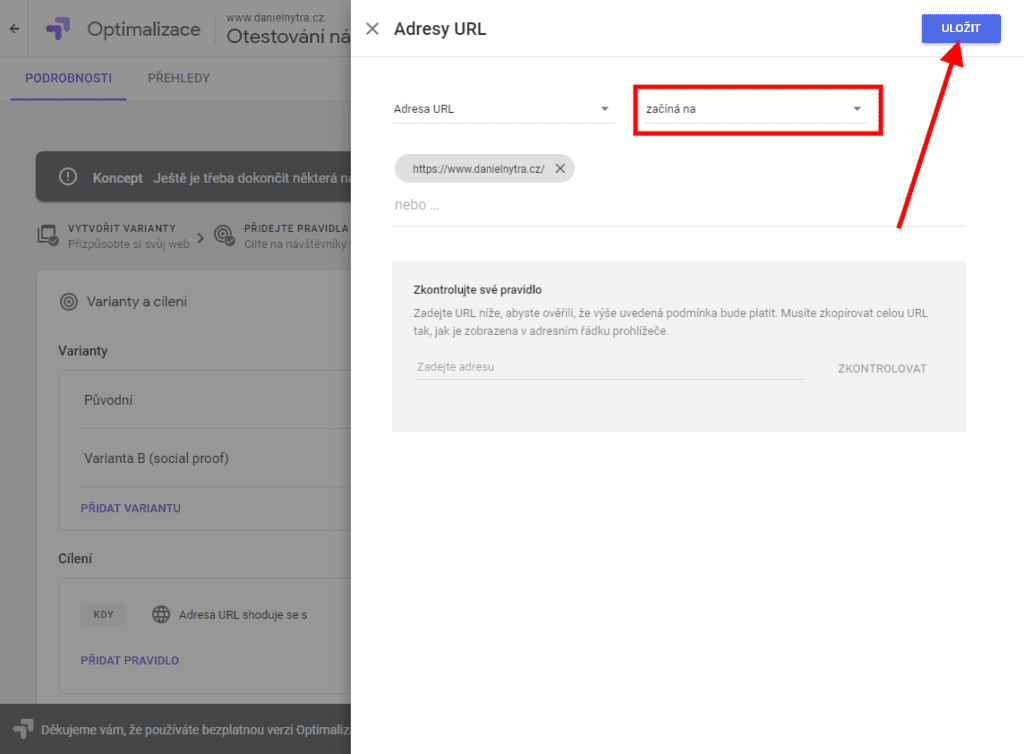This screenshot has height=754, width=1024.
Task: Switch to the Přehledy tab
Action: tap(178, 78)
